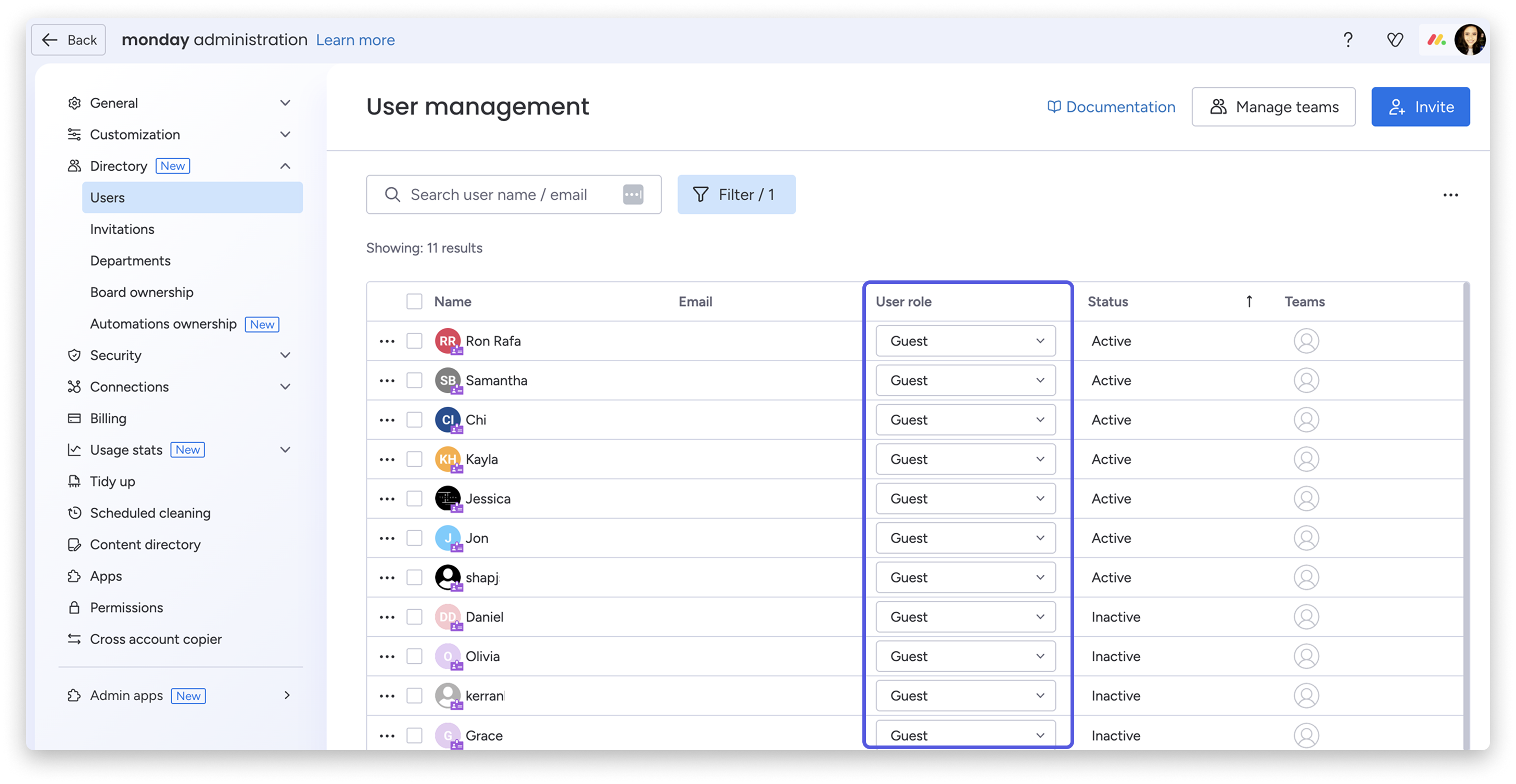Image resolution: width=1516 pixels, height=784 pixels.
Task: Tick the select-all checkbox in header
Action: coord(414,302)
